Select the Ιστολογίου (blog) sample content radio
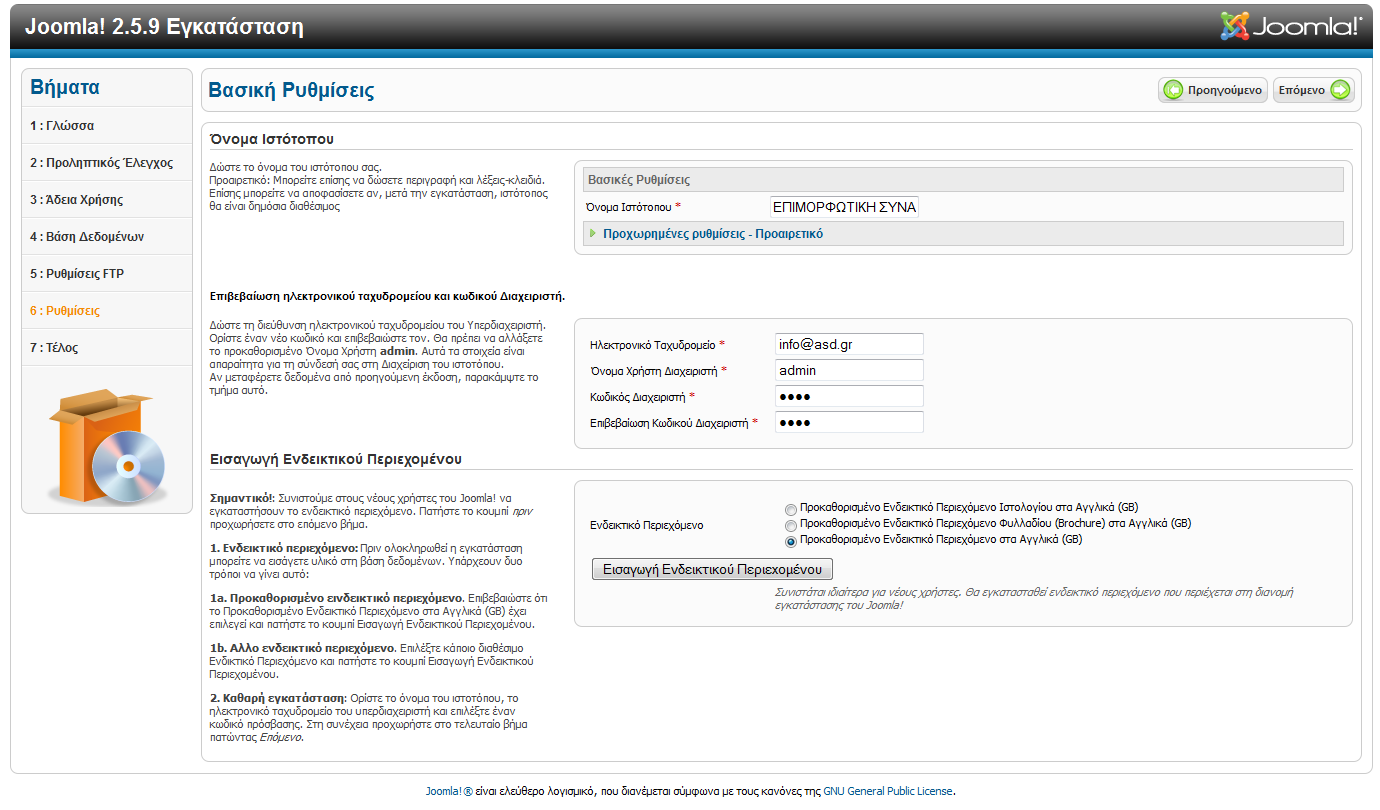 click(x=791, y=509)
